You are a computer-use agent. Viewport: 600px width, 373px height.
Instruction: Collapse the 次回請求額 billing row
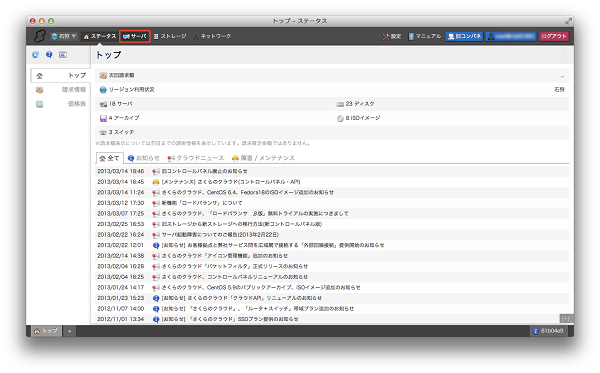562,76
